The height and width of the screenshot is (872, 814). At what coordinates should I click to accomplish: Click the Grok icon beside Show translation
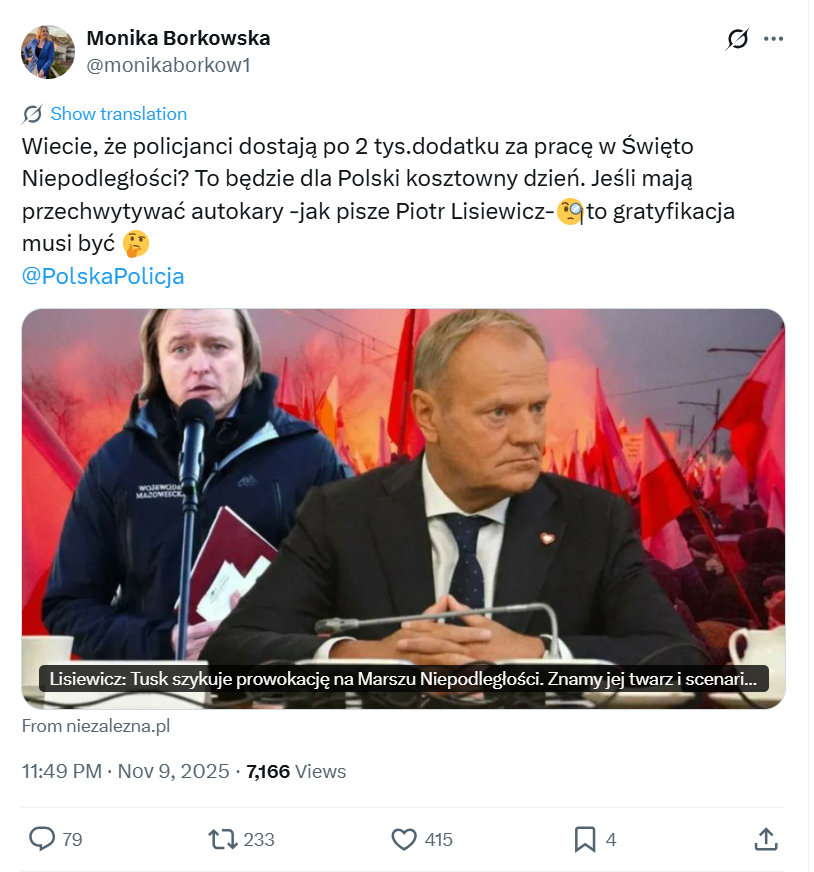(30, 113)
